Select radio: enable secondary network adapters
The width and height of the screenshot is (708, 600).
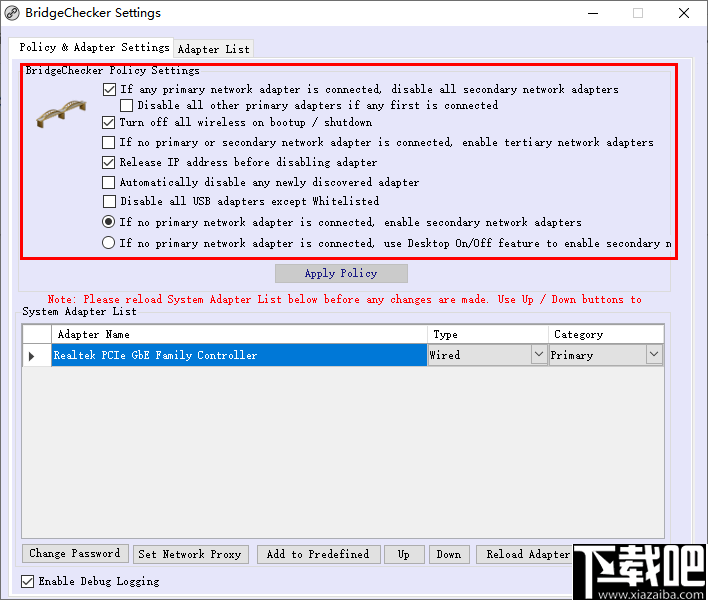coord(108,222)
